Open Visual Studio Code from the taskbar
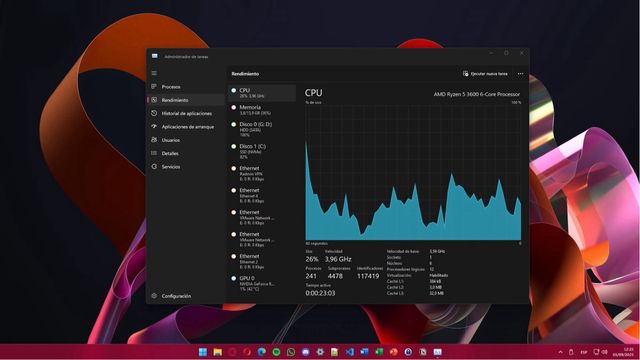640x360 pixels. tap(350, 352)
